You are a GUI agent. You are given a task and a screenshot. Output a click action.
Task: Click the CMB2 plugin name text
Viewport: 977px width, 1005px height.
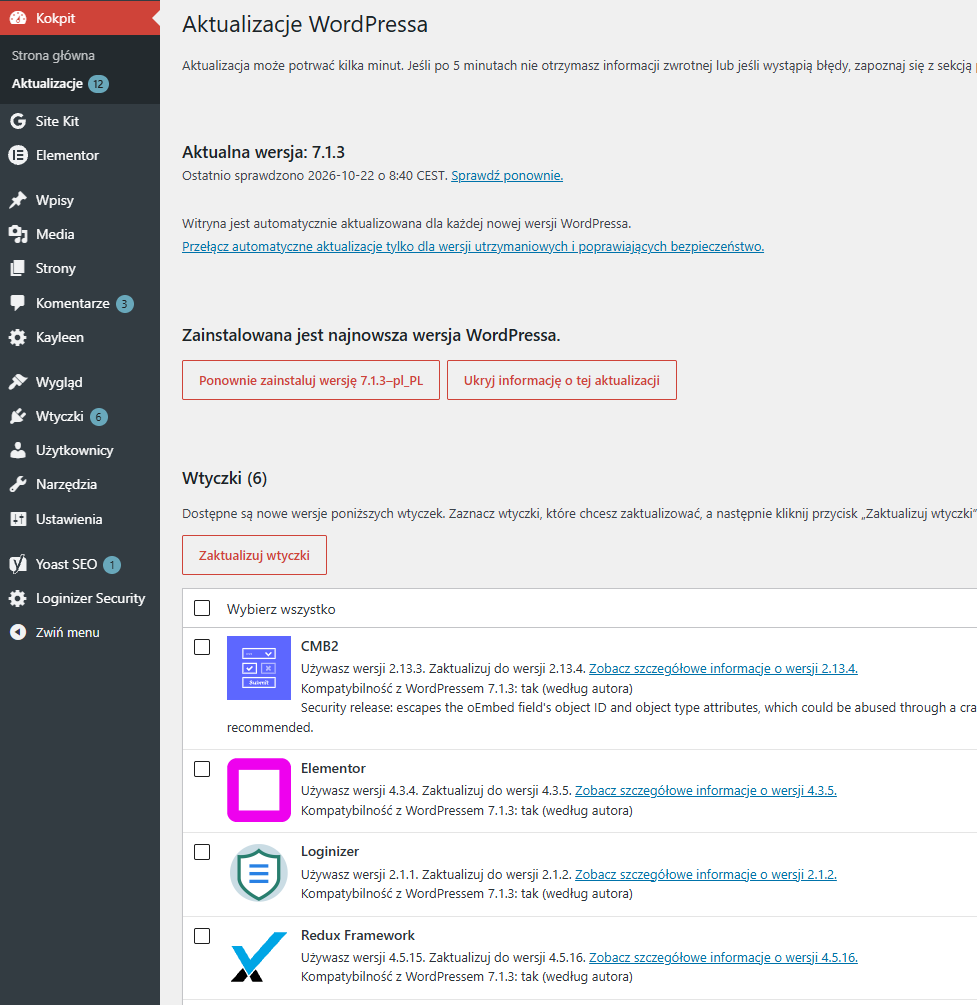tap(319, 646)
